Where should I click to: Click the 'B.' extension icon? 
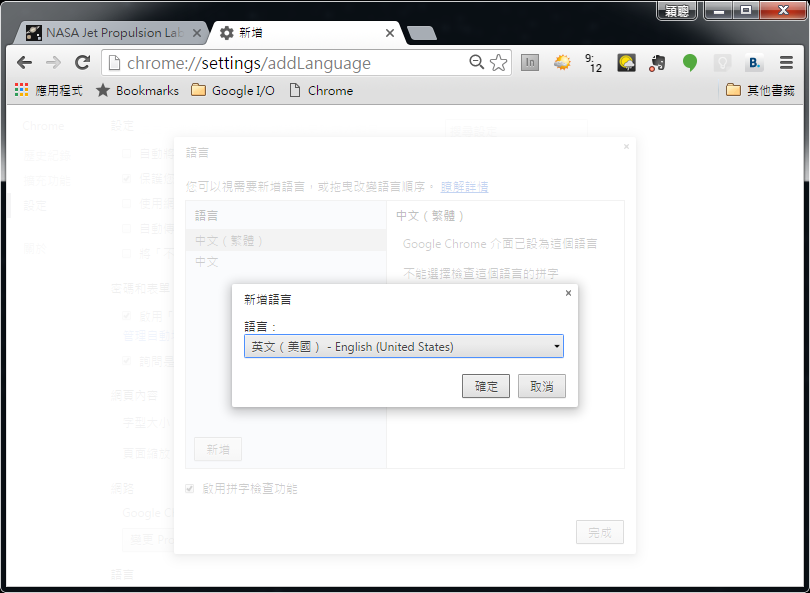754,63
